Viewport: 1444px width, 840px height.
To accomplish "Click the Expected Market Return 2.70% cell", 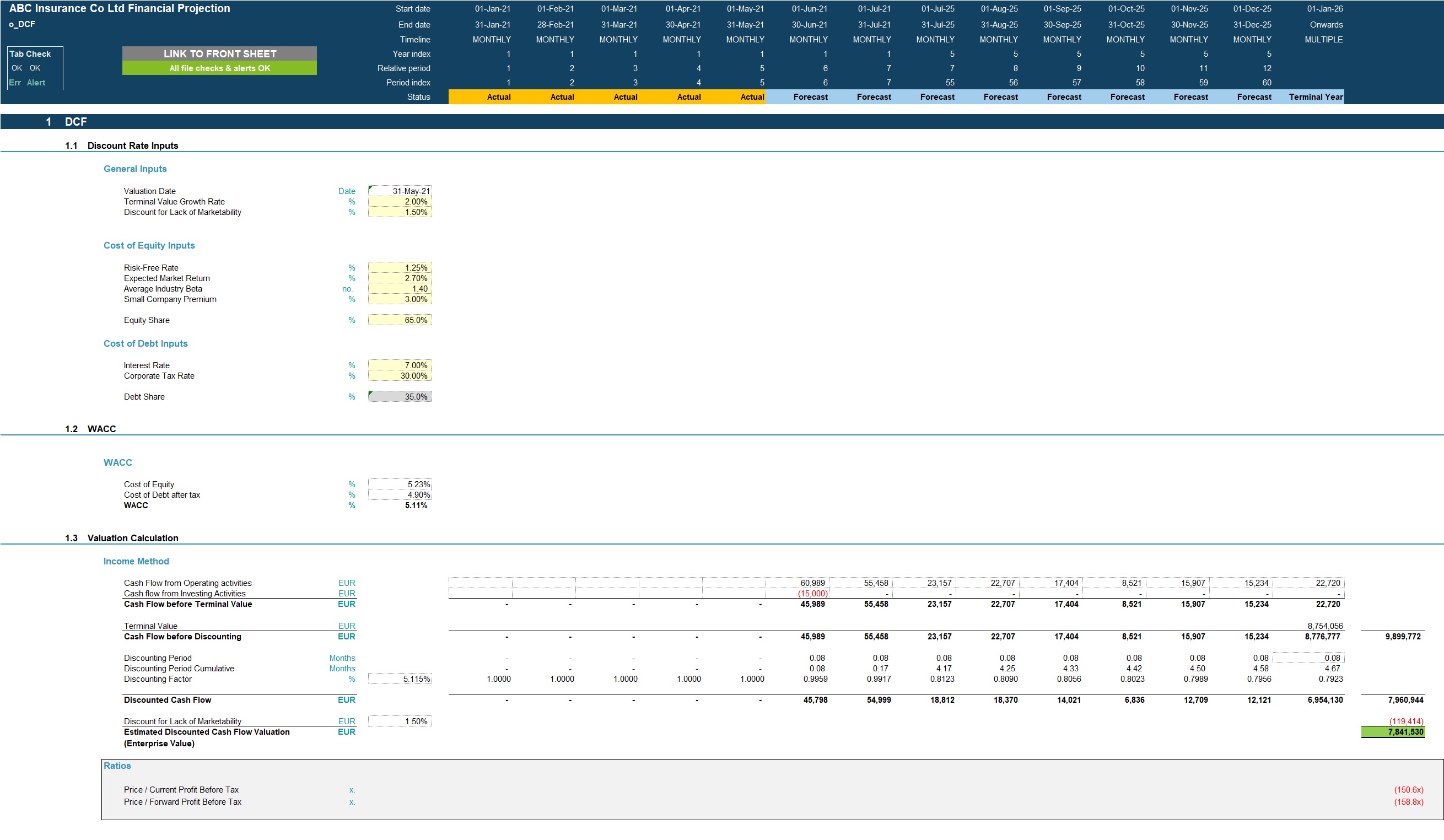I will tap(401, 278).
